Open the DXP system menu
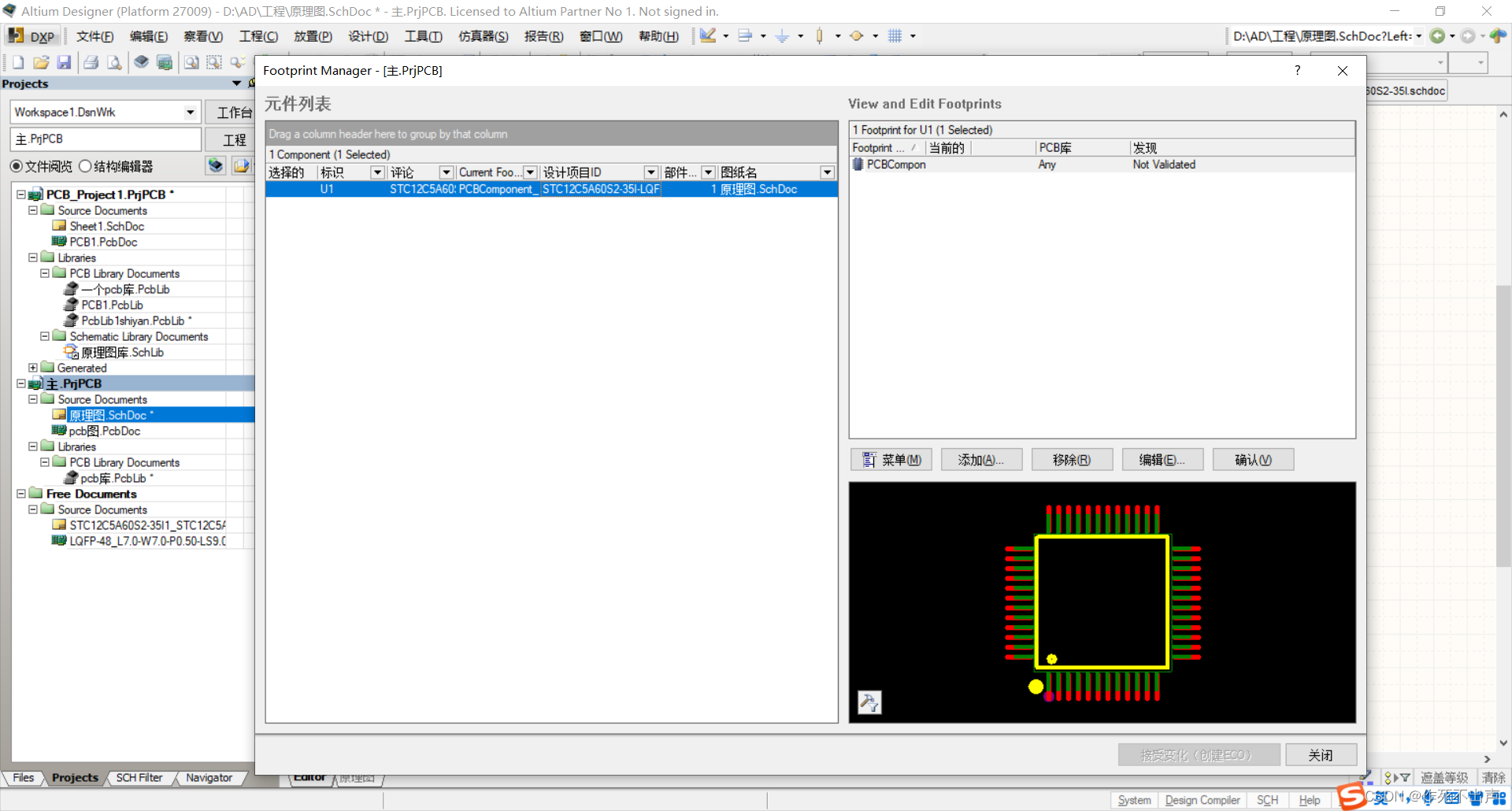 click(31, 36)
